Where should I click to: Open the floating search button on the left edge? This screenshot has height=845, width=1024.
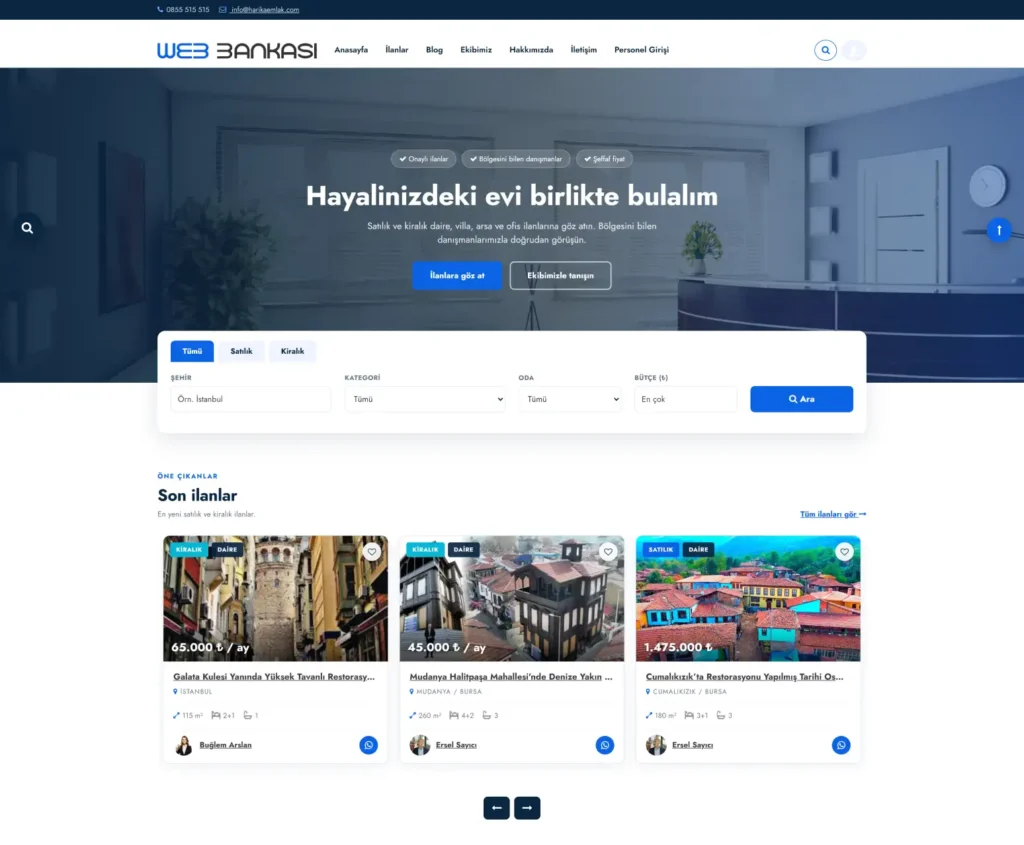coord(27,228)
